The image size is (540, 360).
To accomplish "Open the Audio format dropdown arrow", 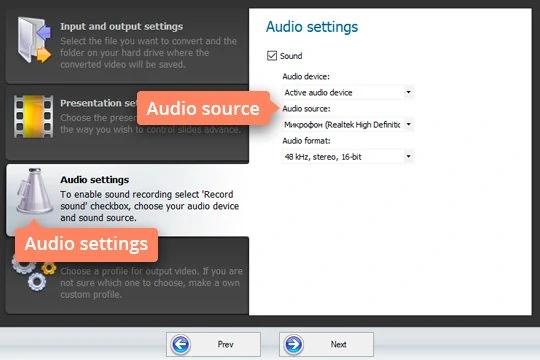I will click(x=408, y=156).
